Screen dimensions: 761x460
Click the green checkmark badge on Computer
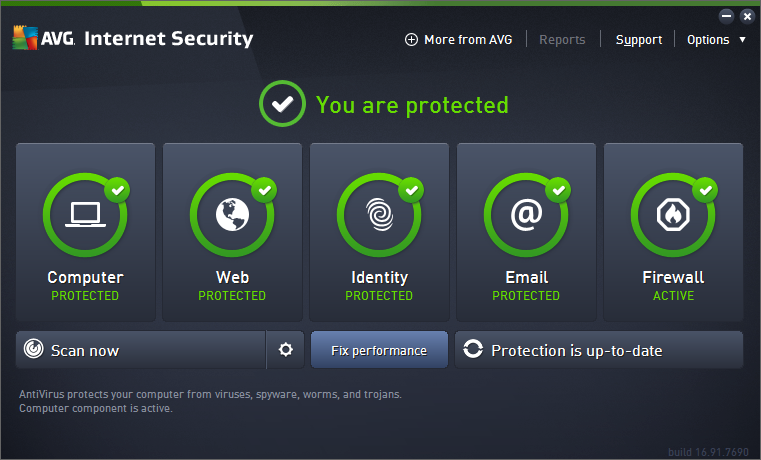118,188
